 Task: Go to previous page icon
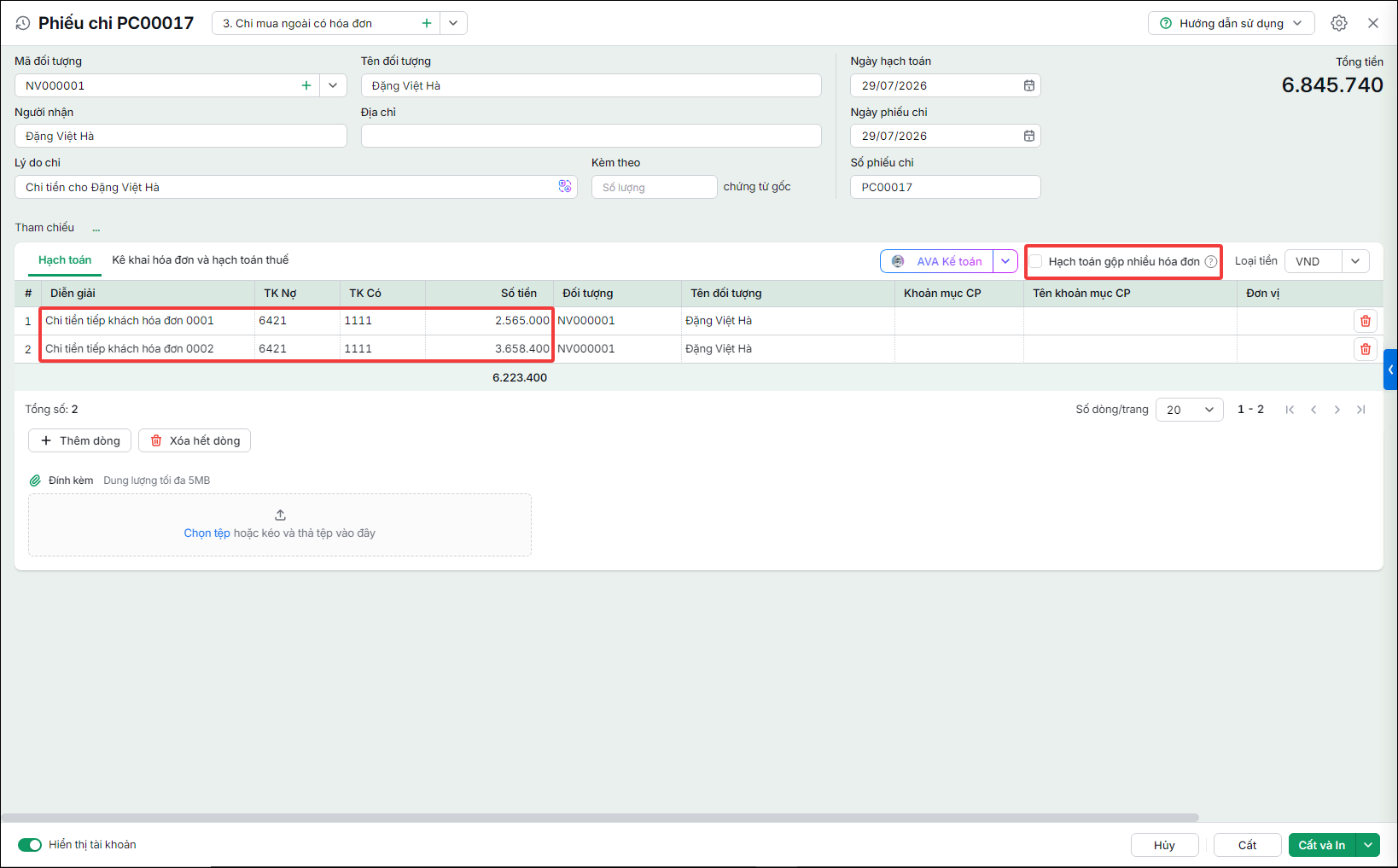tap(1314, 410)
